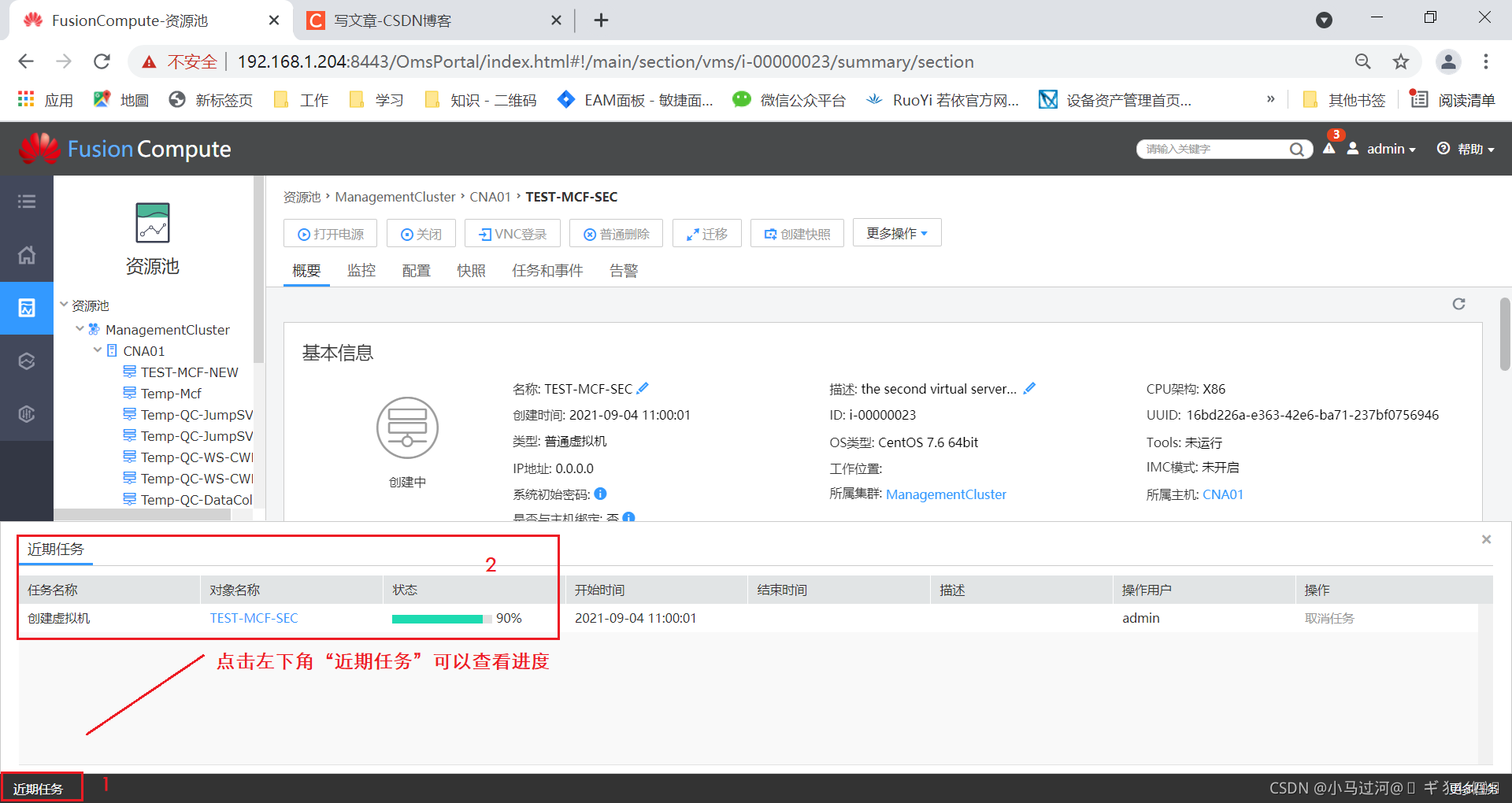Screen dimensions: 1512x803
Task: Refresh the virtual machine summary panel
Action: pyautogui.click(x=1458, y=304)
